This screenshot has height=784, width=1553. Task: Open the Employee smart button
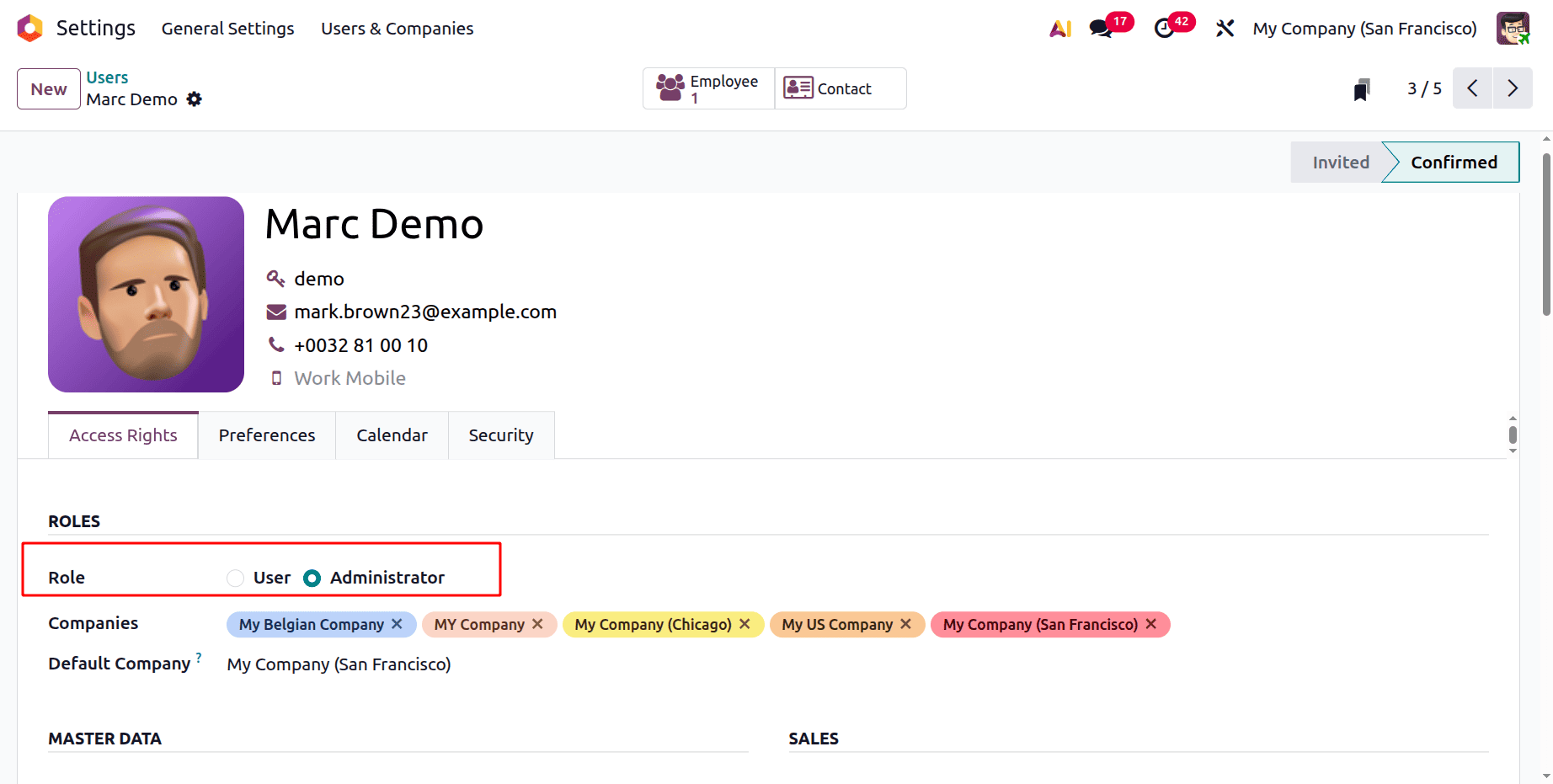[707, 88]
